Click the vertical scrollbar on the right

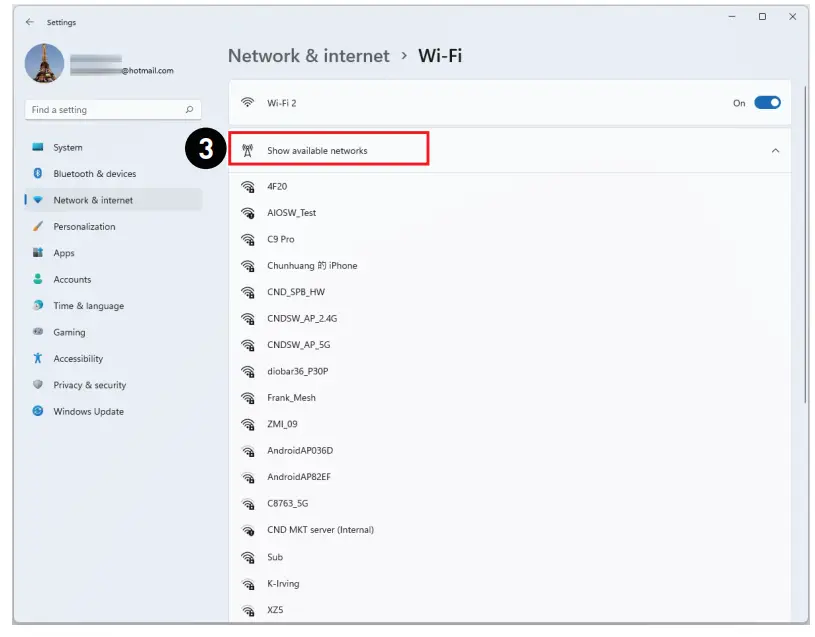805,250
